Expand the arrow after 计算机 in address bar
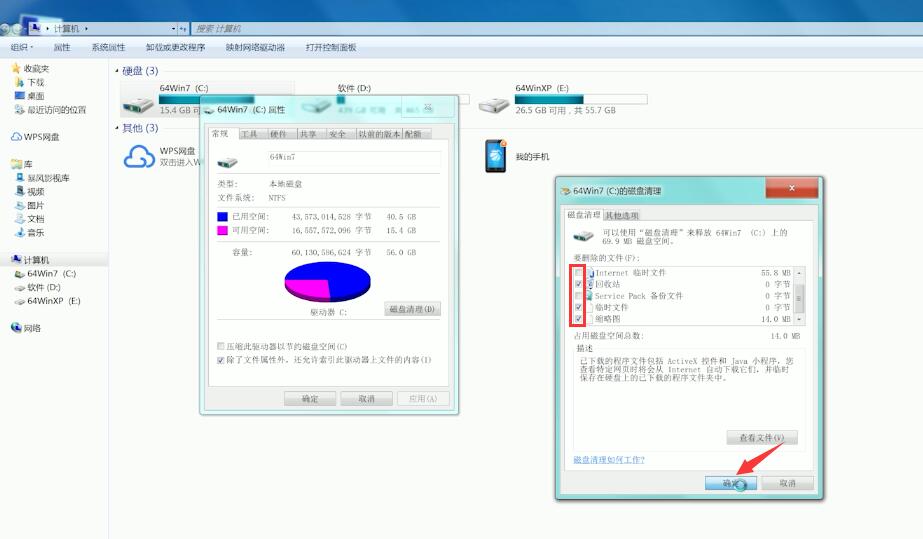 click(87, 28)
